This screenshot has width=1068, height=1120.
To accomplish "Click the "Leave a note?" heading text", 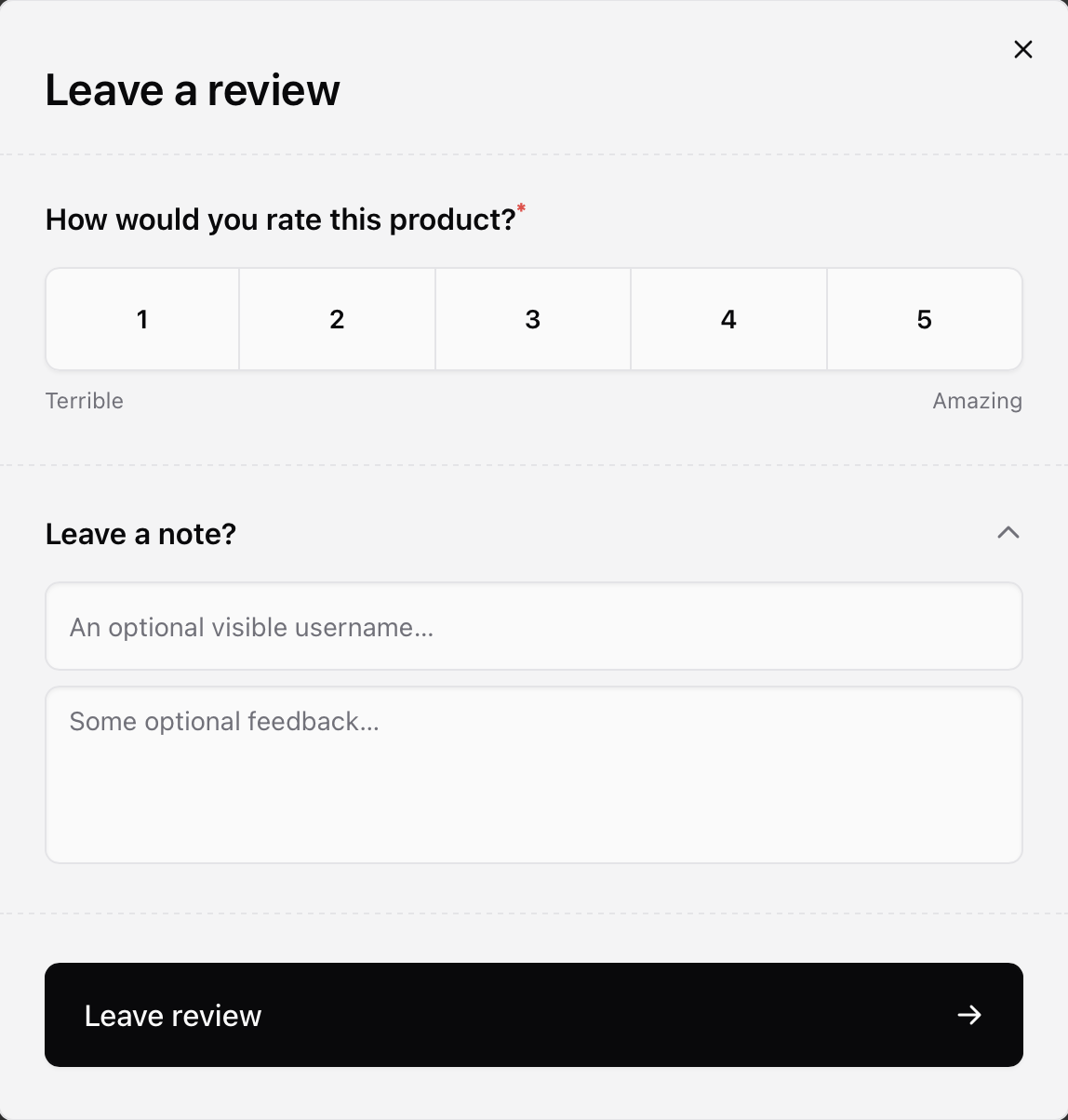I will (x=140, y=533).
